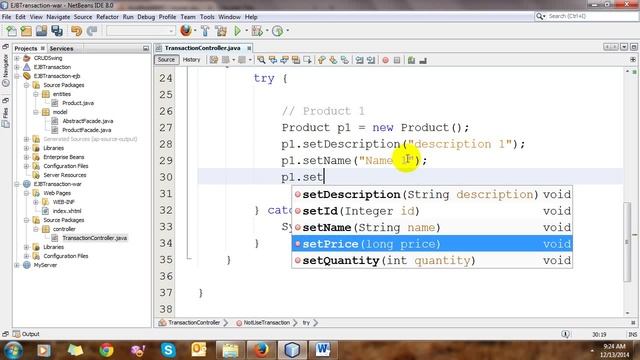Click the Source view button

point(166,60)
